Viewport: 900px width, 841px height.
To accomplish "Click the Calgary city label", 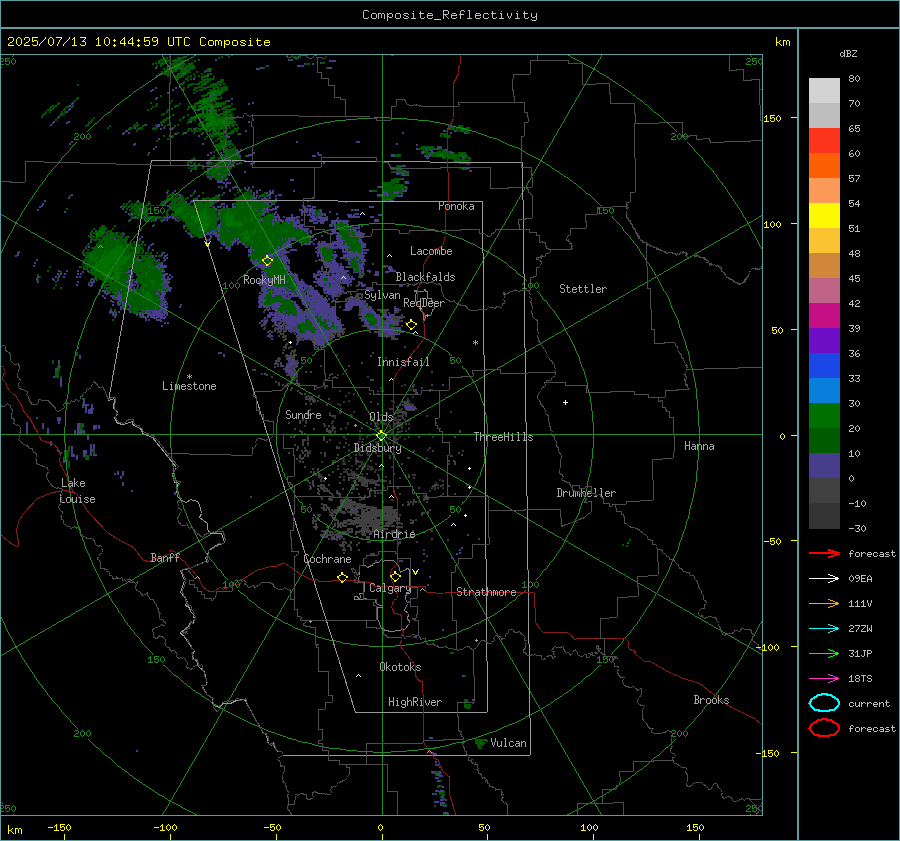I will (390, 588).
